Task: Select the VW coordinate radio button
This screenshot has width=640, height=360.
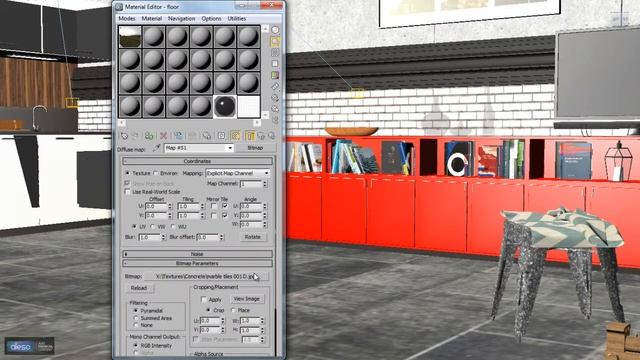Action: 153,226
